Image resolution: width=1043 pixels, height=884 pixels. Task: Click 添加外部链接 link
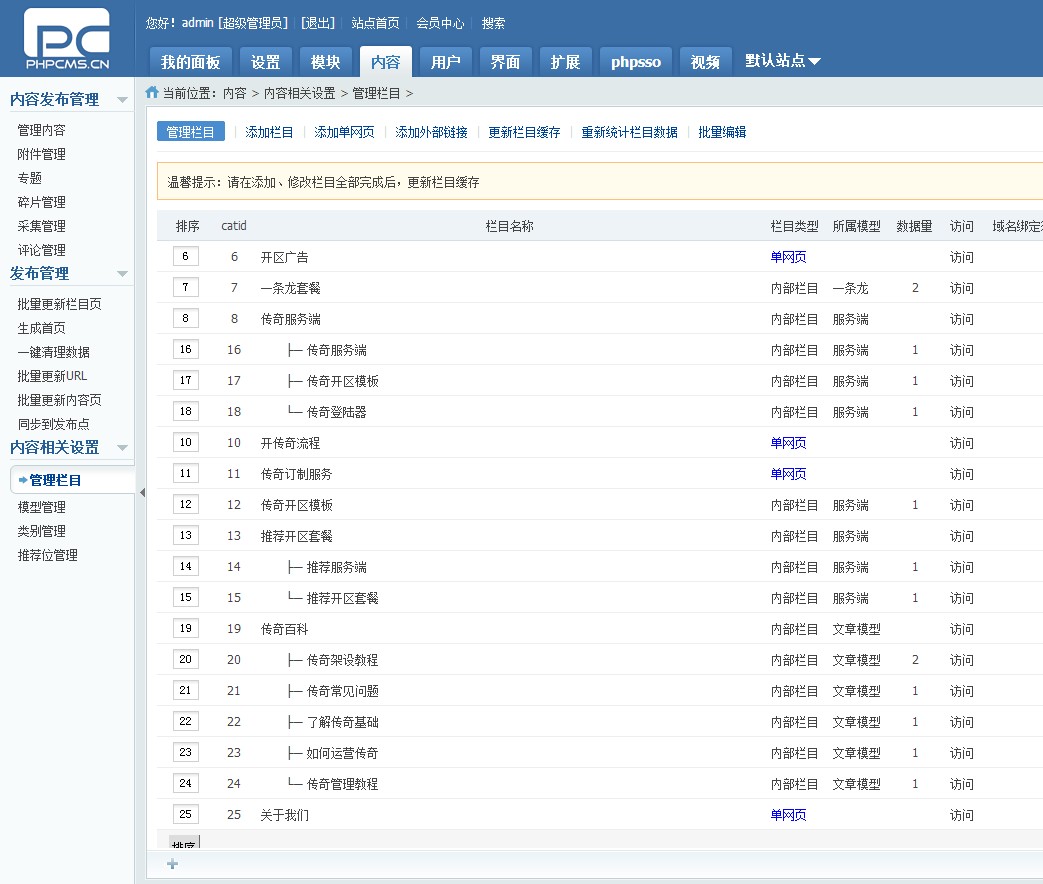[431, 132]
